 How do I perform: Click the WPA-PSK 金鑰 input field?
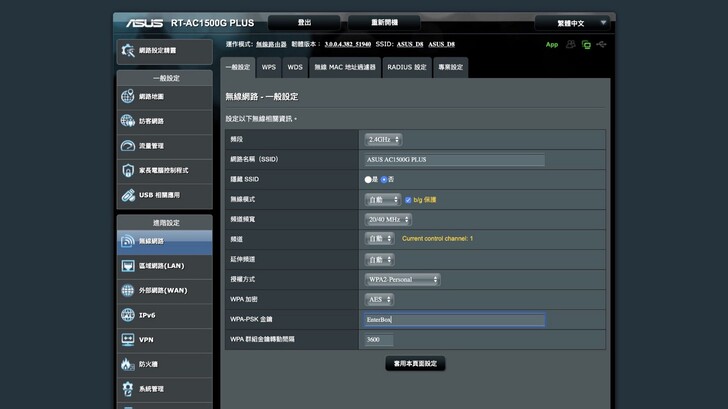coord(454,320)
